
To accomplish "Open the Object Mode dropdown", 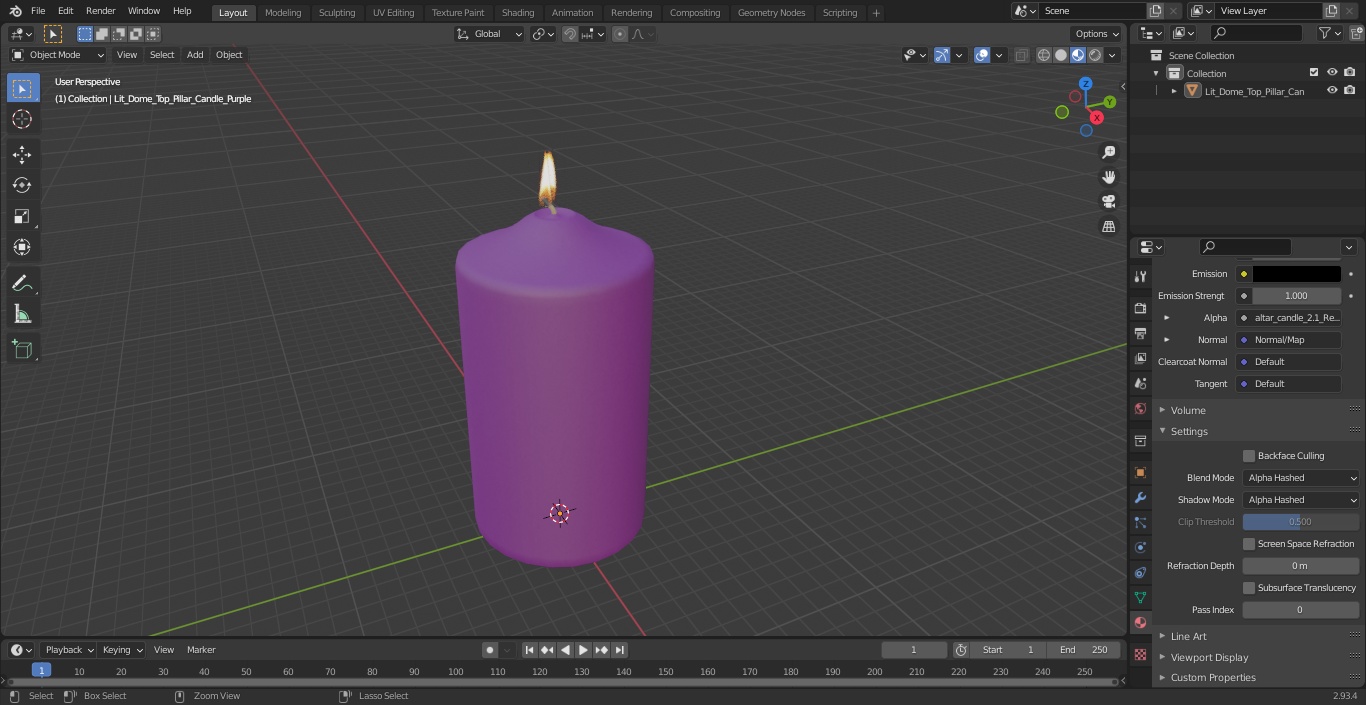I will [58, 55].
